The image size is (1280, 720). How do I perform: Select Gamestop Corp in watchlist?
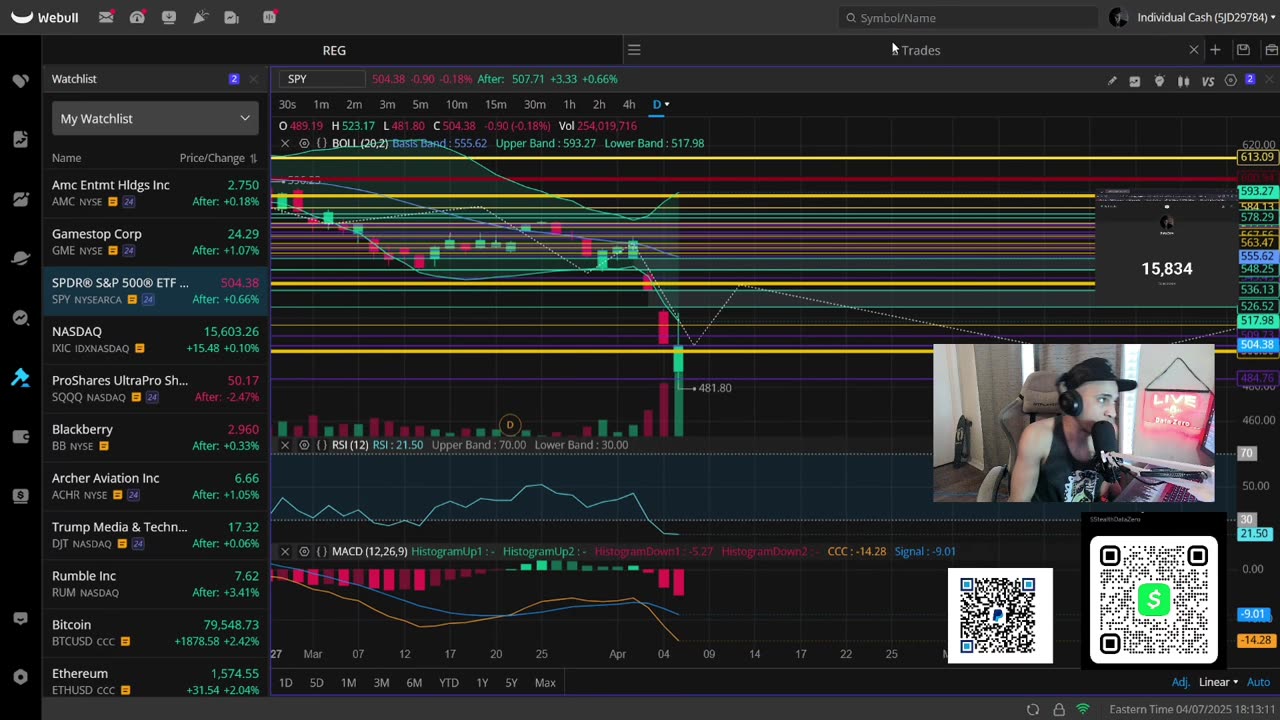pos(155,242)
